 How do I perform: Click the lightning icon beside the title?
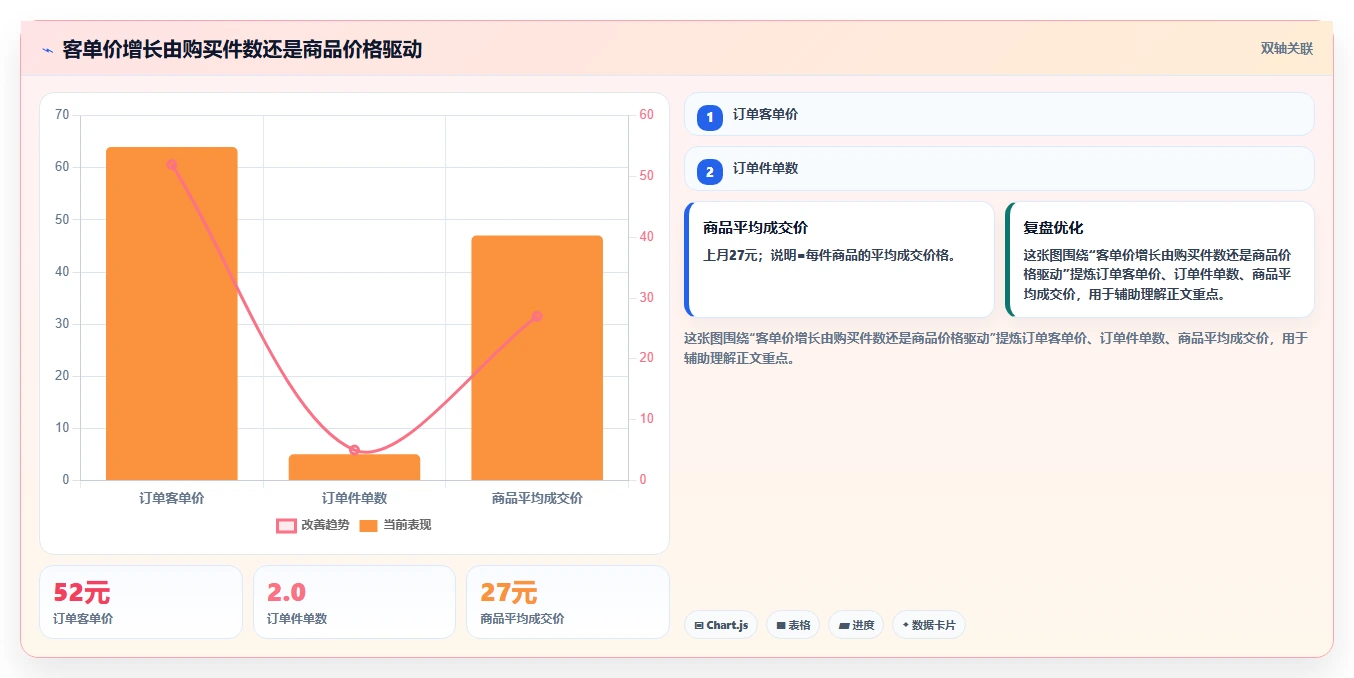(47, 49)
